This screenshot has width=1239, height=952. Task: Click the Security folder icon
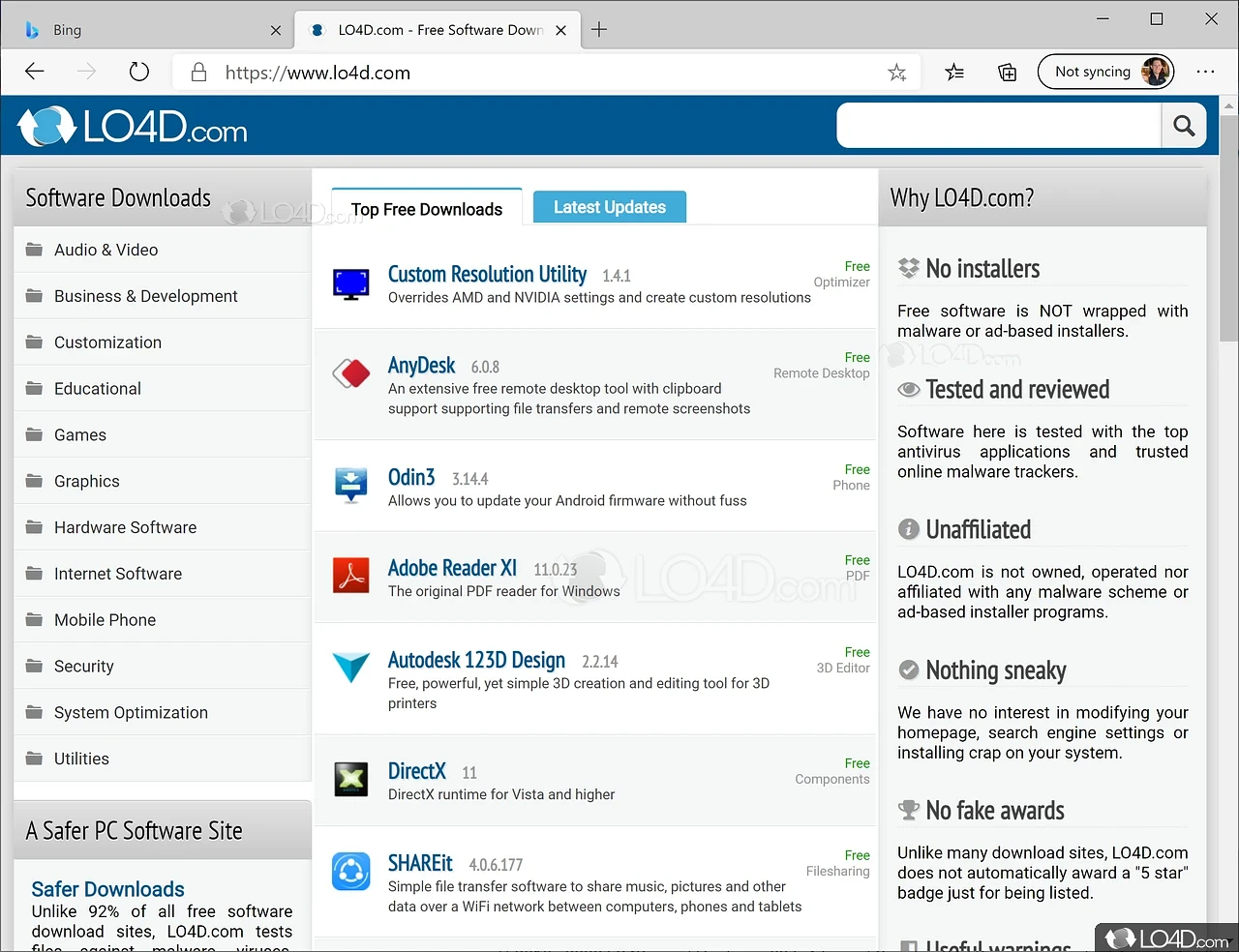tap(34, 666)
